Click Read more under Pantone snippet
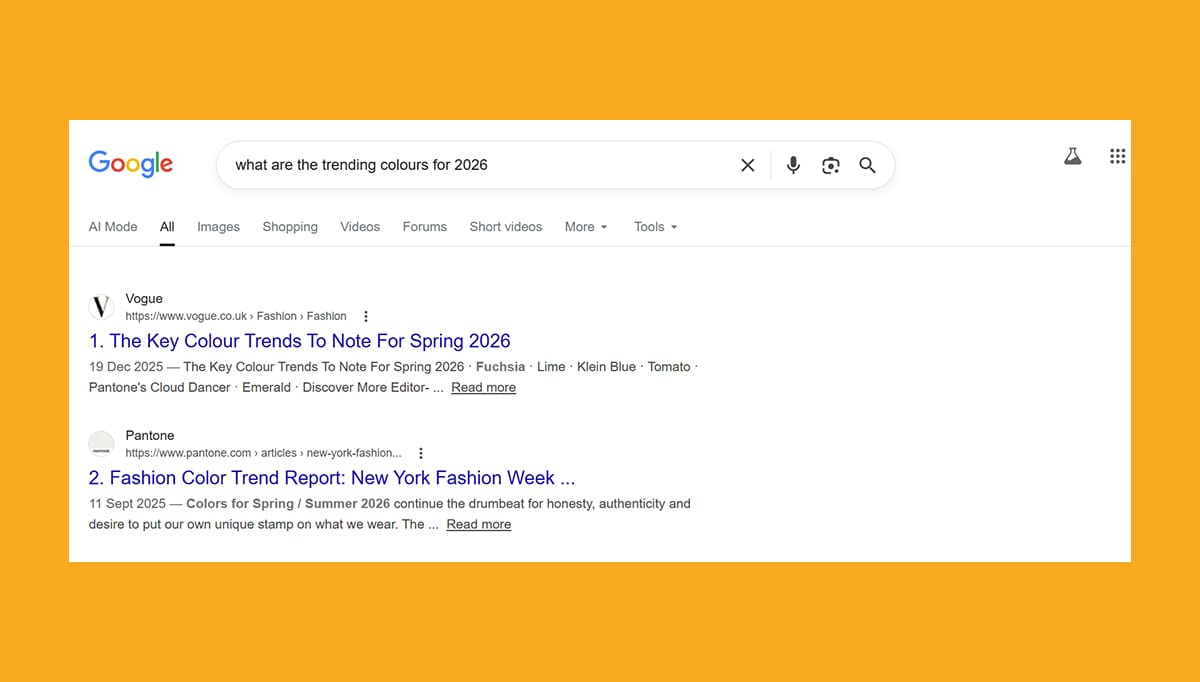This screenshot has height=682, width=1200. (x=478, y=525)
